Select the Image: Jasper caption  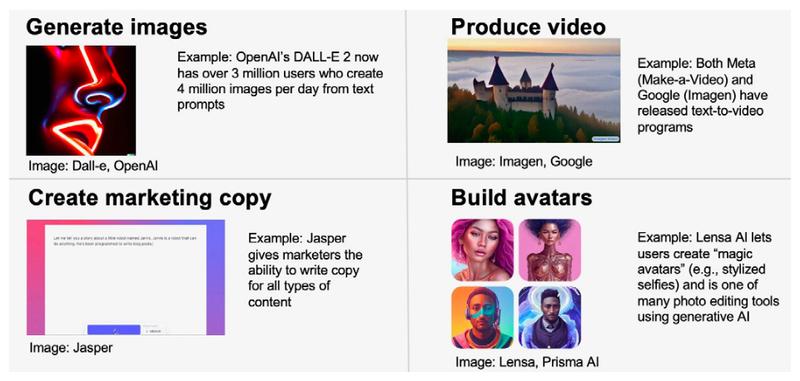pyautogui.click(x=71, y=348)
